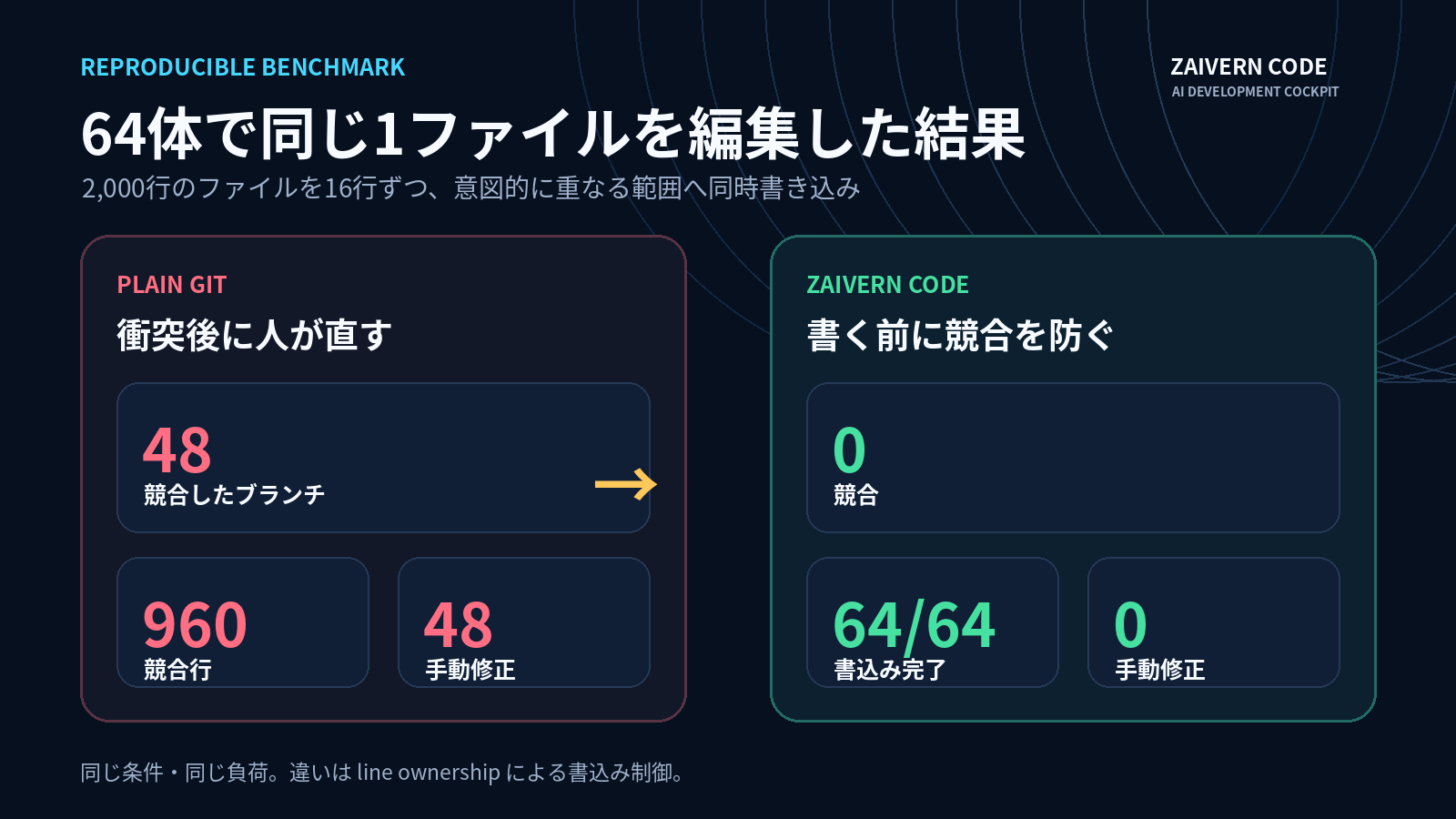Viewport: 1456px width, 819px height.
Task: Select the green 0 競合 card
Action: point(1073,458)
